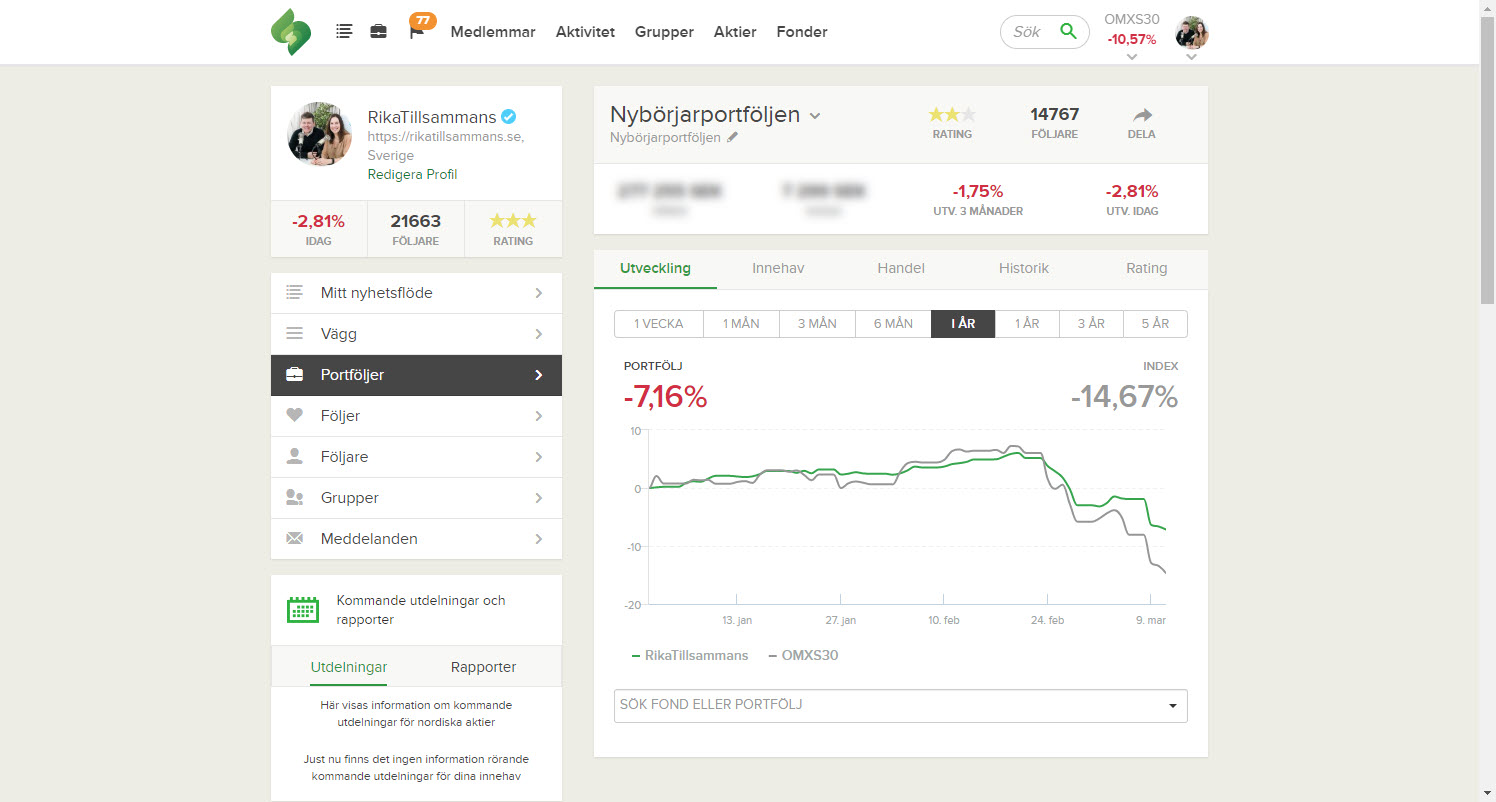Edit portfolio name with pencil icon
This screenshot has width=1496, height=802.
click(x=732, y=138)
